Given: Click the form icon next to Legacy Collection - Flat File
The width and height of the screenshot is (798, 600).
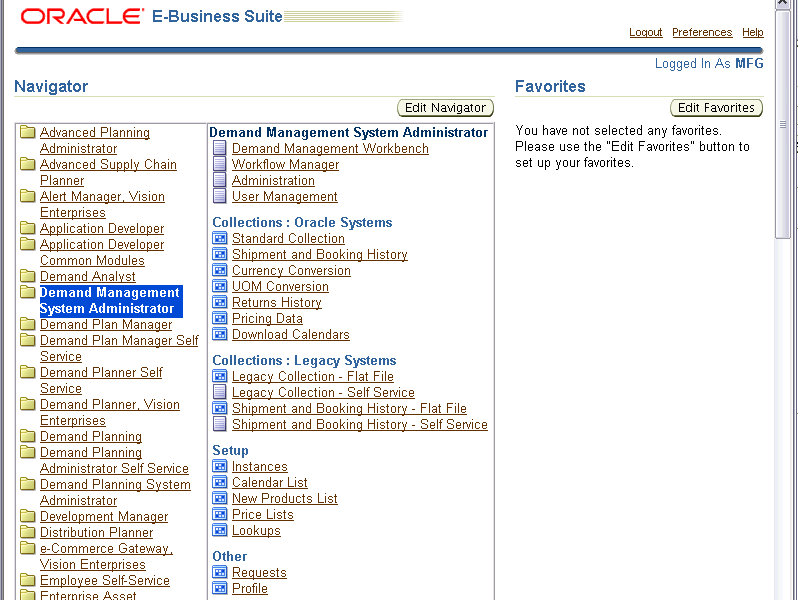Looking at the screenshot, I should 219,376.
